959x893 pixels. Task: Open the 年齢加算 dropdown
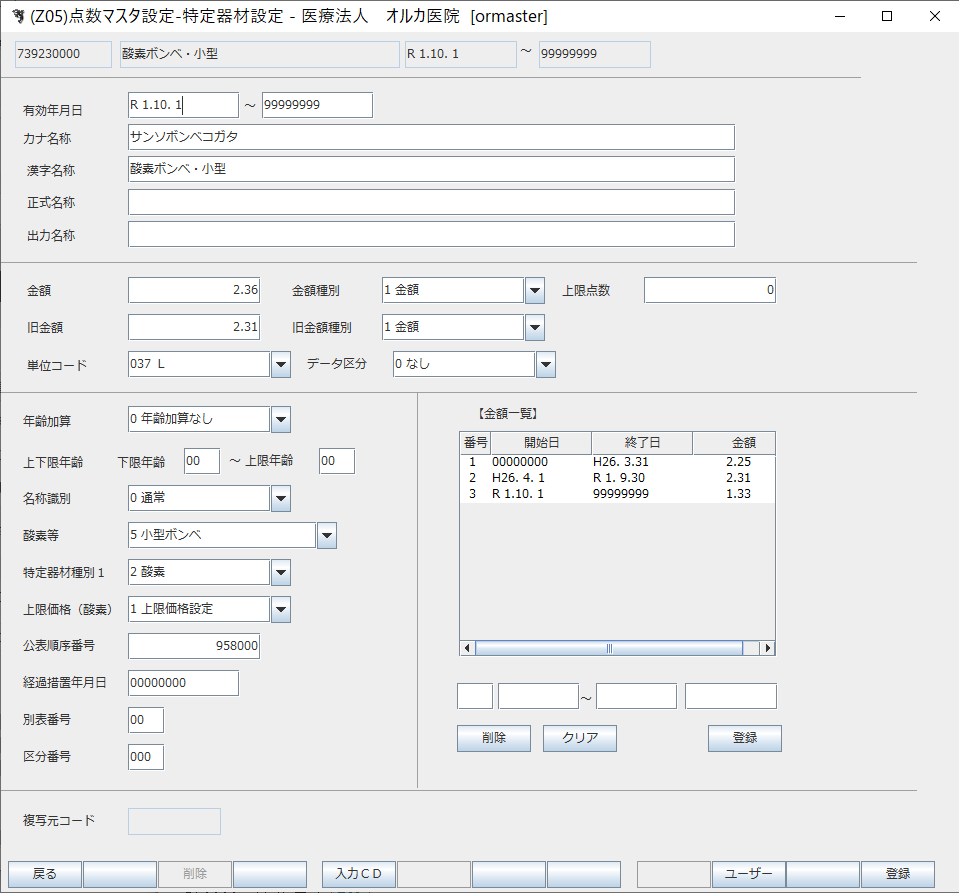click(x=281, y=420)
